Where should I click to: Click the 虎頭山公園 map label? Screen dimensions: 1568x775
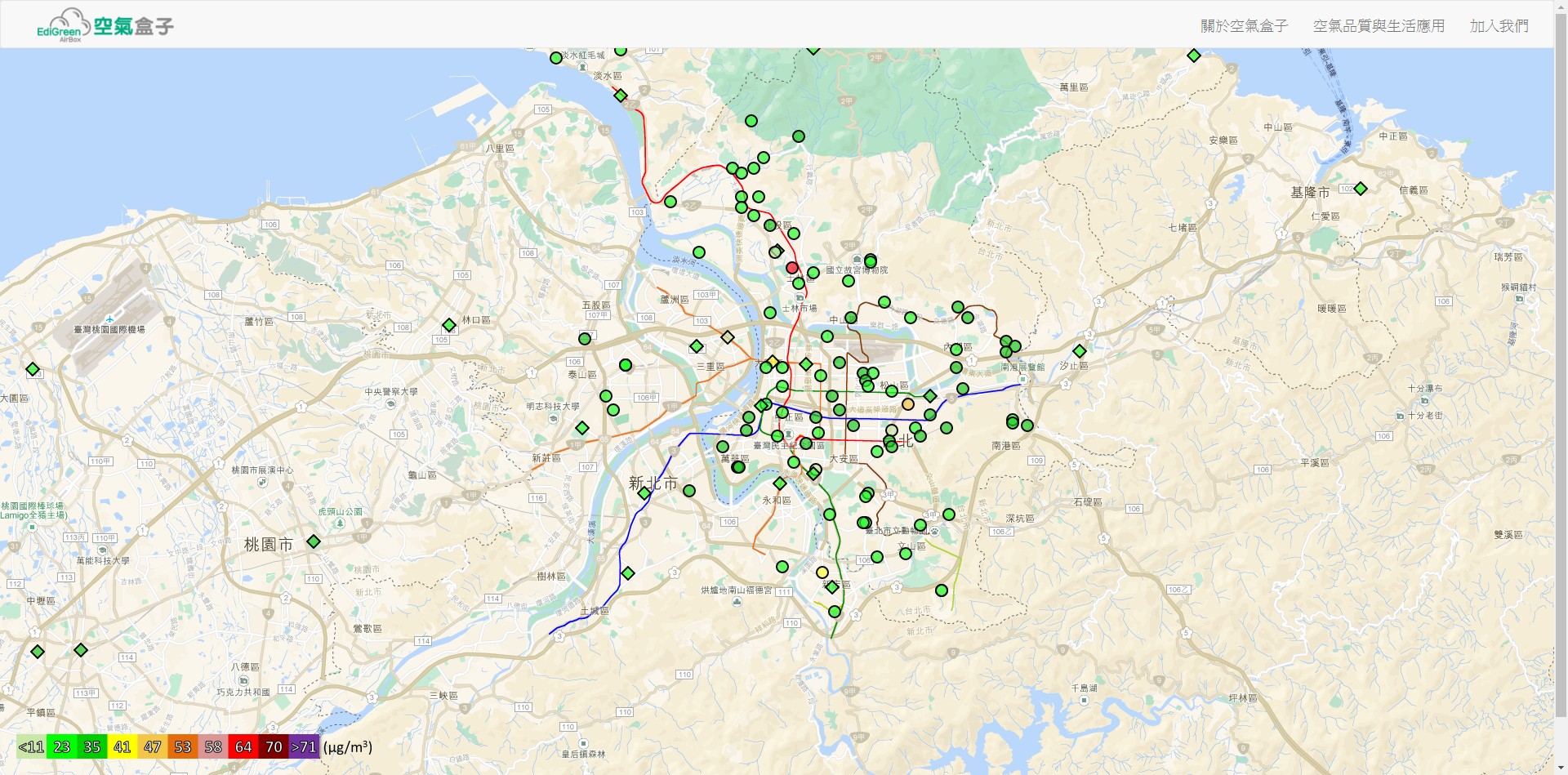tap(340, 512)
